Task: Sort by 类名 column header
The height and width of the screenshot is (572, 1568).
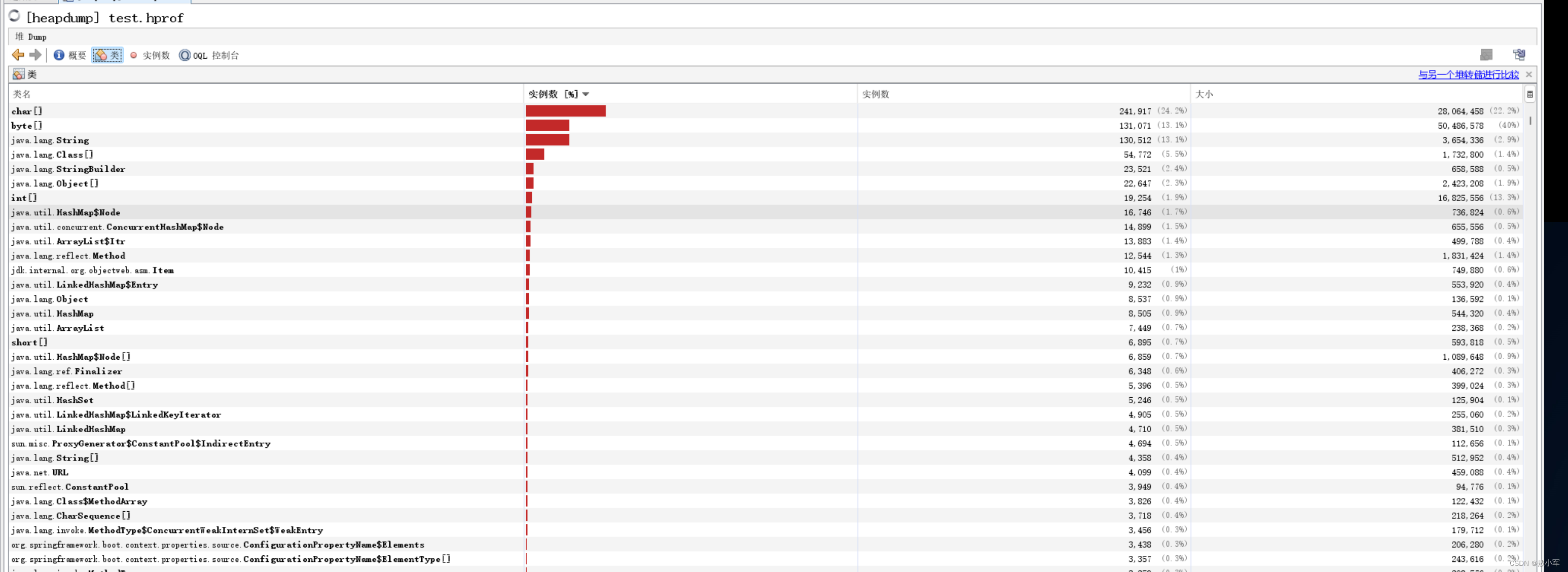Action: point(266,94)
